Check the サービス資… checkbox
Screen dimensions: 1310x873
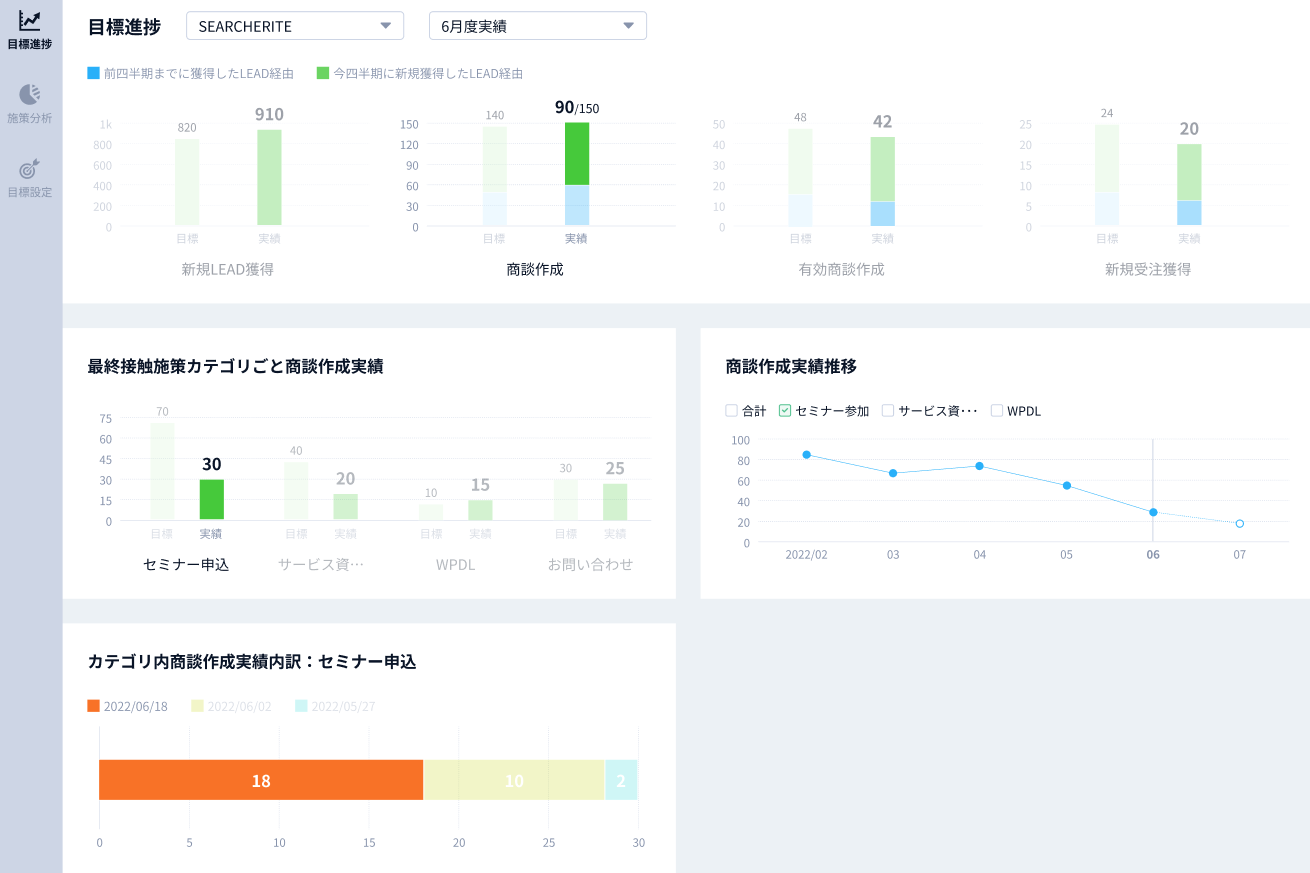(888, 410)
